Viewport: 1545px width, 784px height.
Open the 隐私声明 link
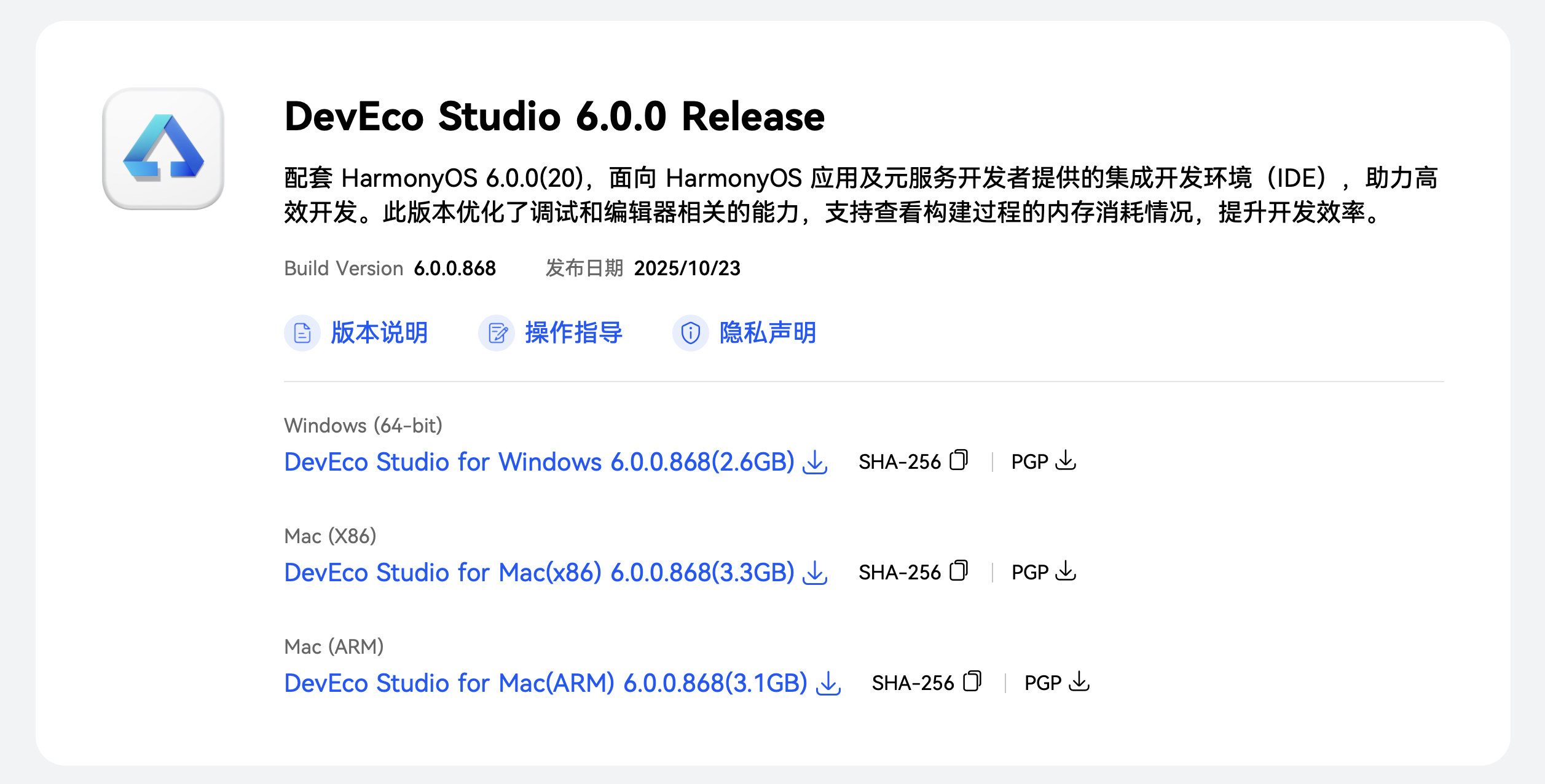click(768, 333)
